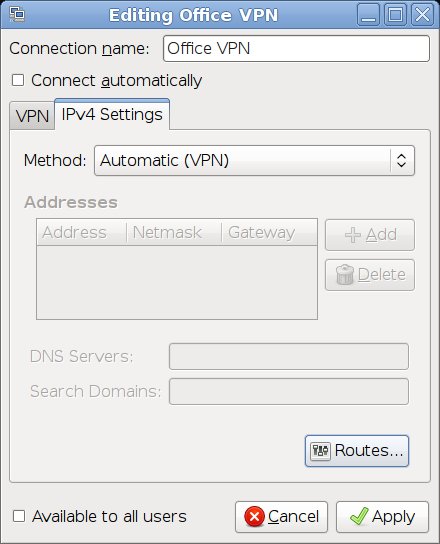The height and width of the screenshot is (544, 440).
Task: Click the network window icon in title bar
Action: pos(17,14)
